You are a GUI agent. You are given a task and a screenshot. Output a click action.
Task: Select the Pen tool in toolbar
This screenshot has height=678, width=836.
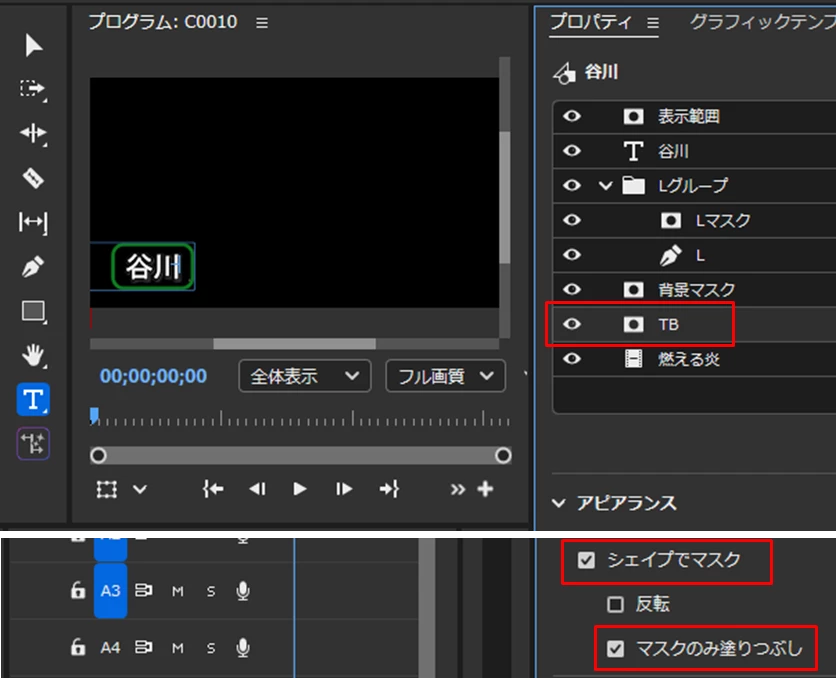click(33, 267)
